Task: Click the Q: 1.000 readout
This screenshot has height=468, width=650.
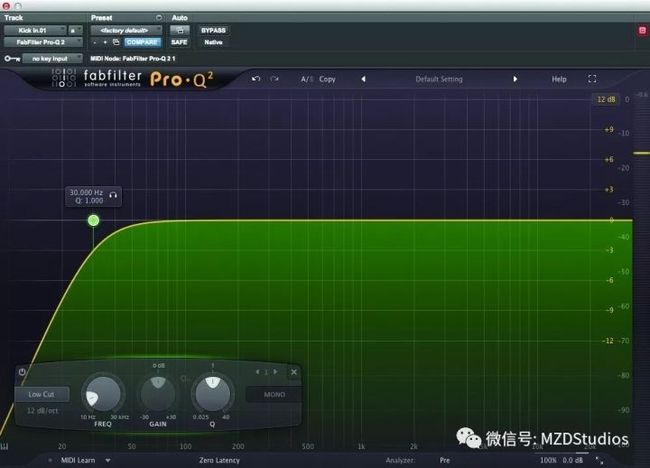Action: pyautogui.click(x=89, y=201)
